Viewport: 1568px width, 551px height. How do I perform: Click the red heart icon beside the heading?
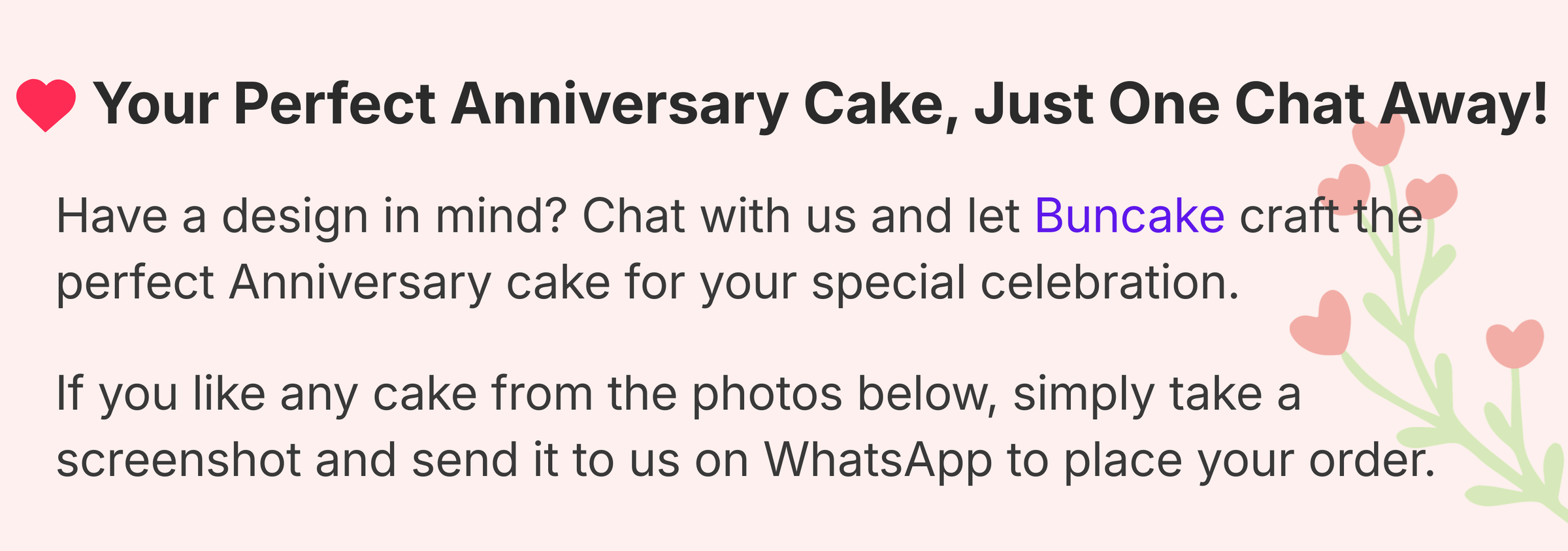pos(46,104)
